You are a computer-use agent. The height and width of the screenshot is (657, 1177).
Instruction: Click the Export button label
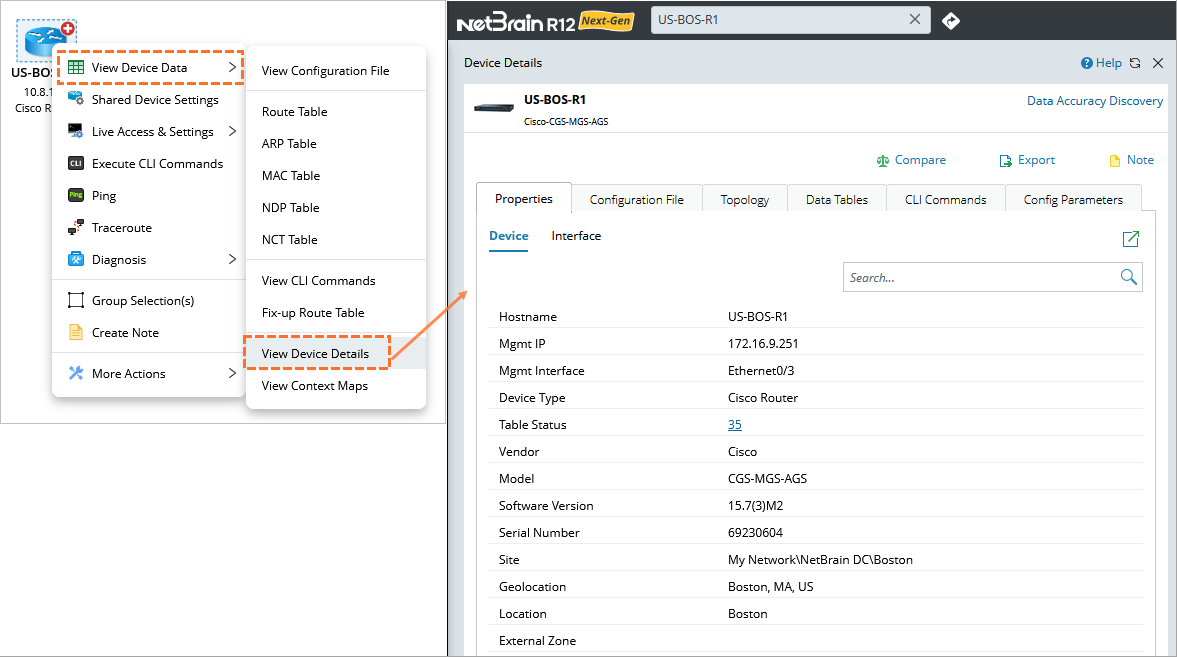click(1036, 160)
